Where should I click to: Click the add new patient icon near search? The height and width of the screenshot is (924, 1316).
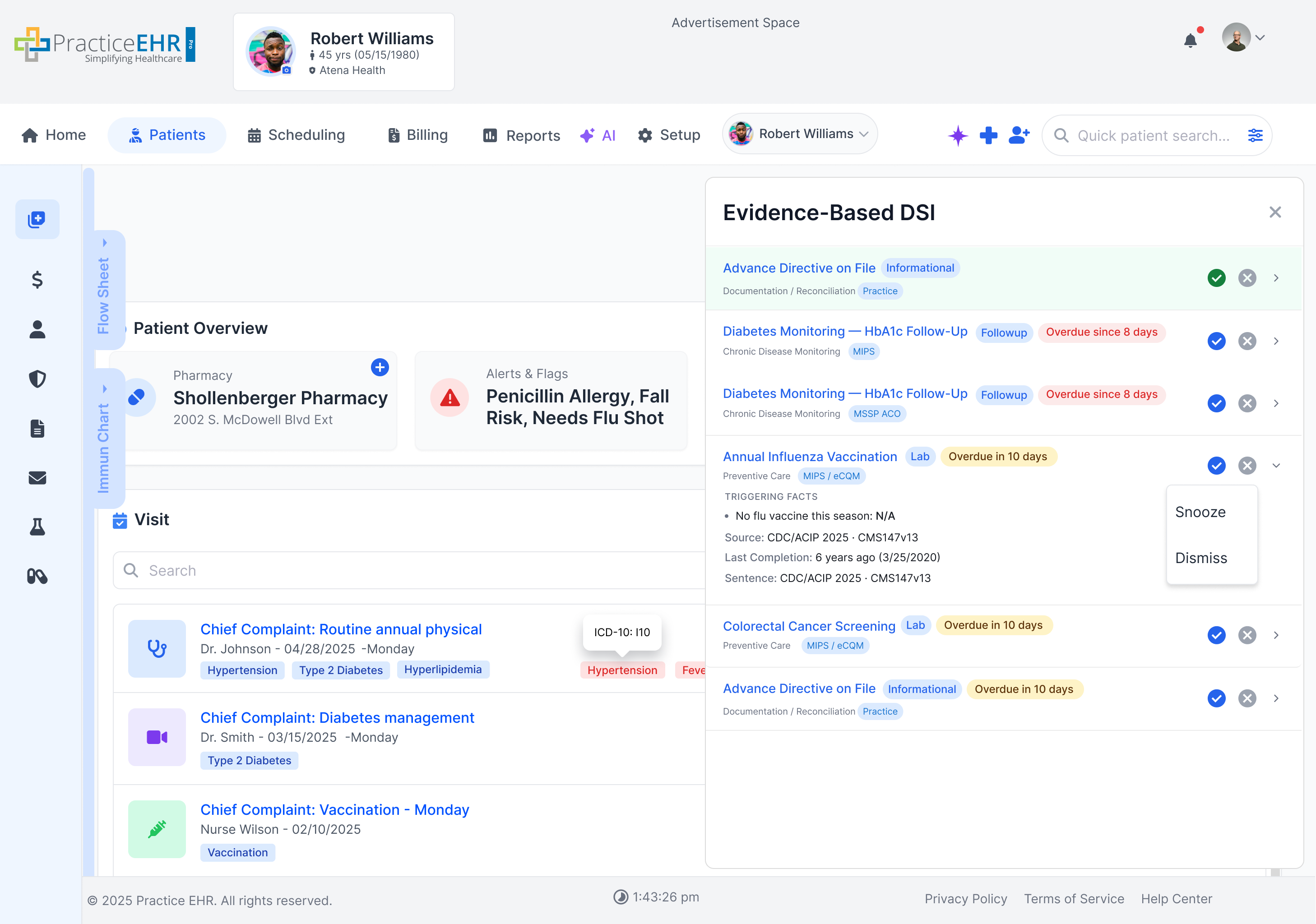tap(1019, 135)
